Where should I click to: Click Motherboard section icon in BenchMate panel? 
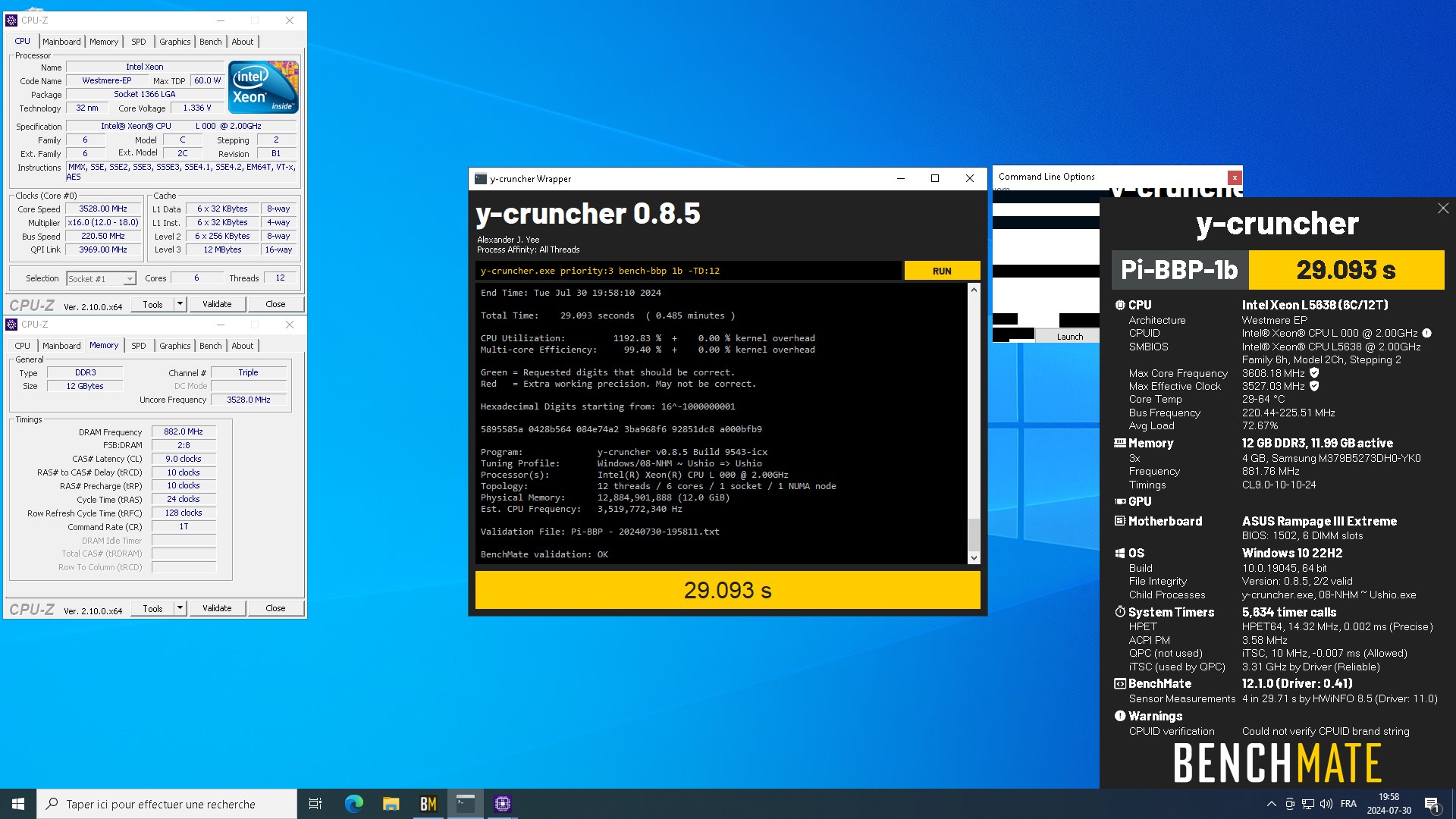[x=1120, y=521]
